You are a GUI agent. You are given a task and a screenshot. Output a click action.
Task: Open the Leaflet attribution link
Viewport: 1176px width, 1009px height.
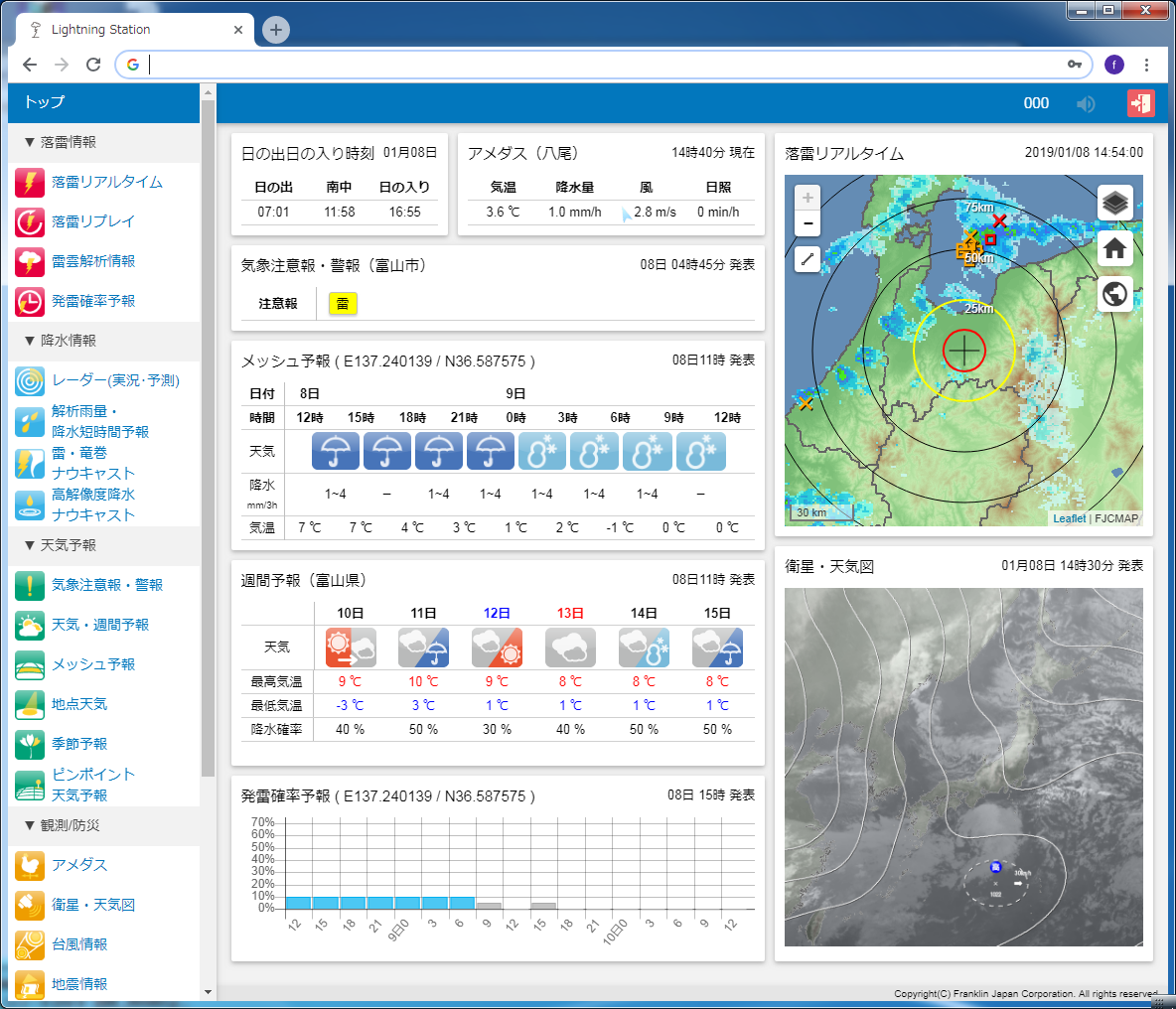(x=1069, y=518)
